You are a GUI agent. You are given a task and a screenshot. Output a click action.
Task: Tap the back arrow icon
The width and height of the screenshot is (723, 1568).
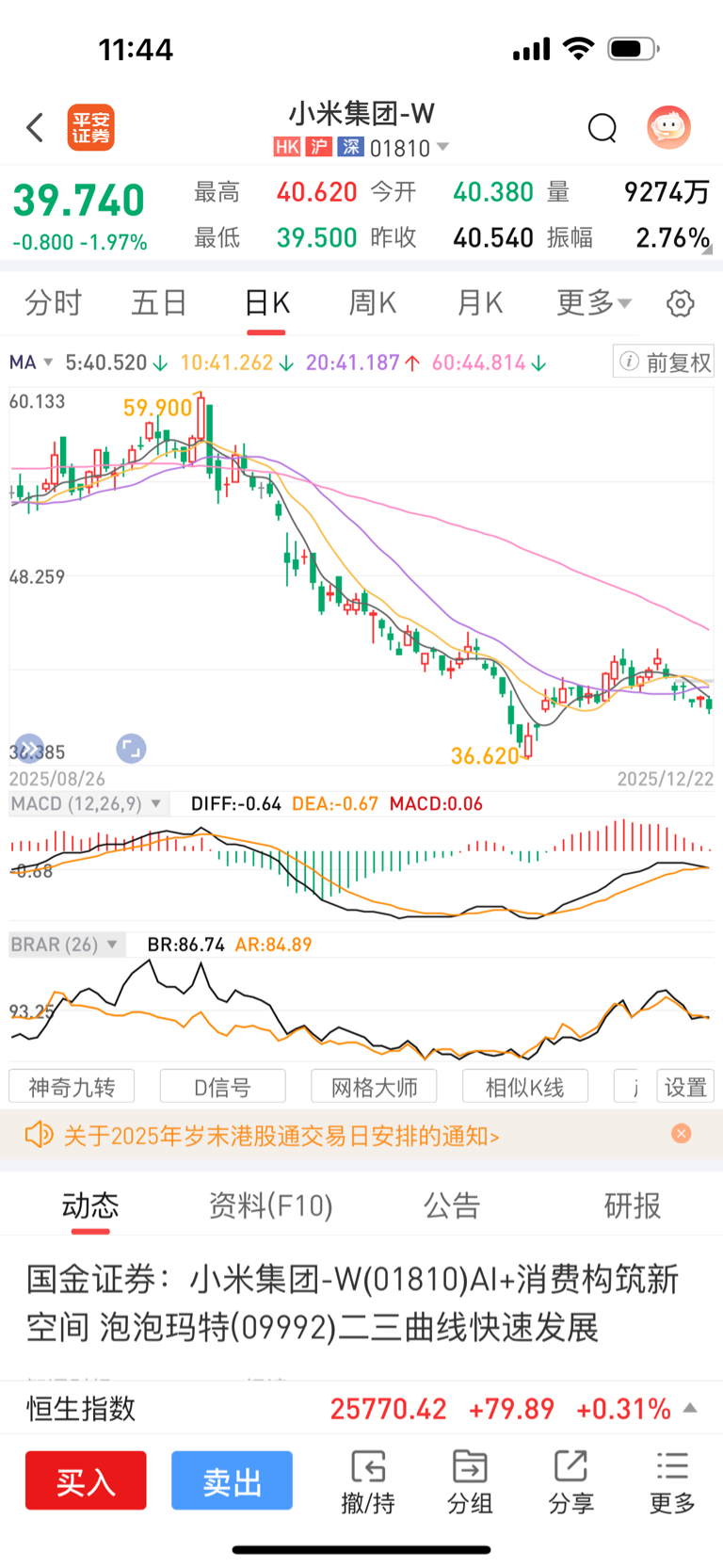coord(35,127)
